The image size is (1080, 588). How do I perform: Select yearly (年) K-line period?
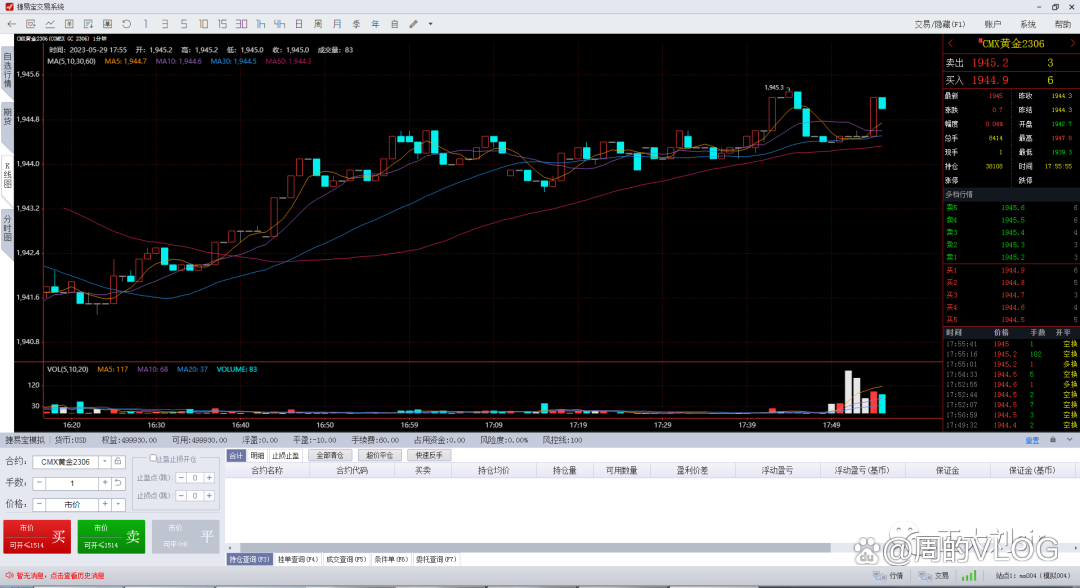pyautogui.click(x=375, y=24)
